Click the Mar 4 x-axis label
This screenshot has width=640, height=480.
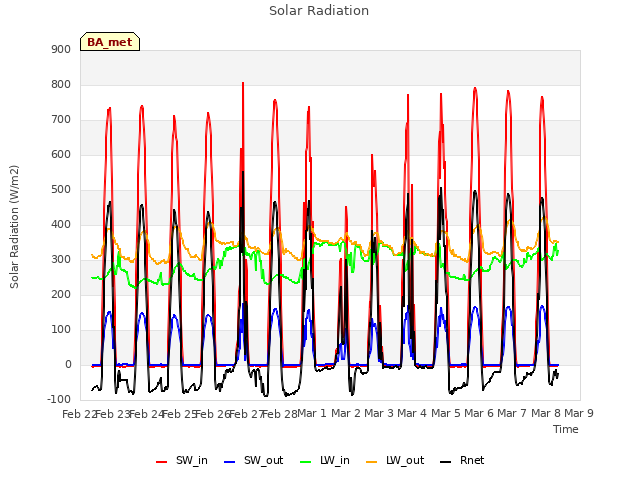412,413
